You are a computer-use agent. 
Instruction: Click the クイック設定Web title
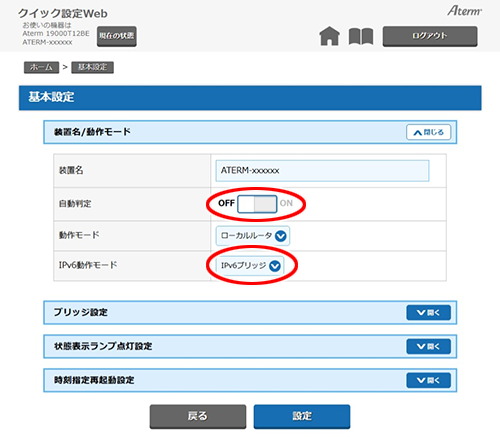click(63, 13)
